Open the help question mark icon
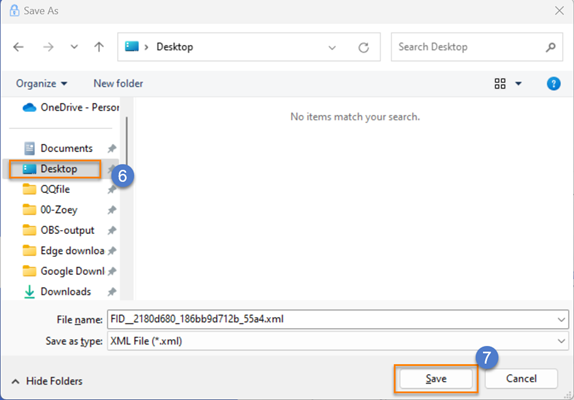The image size is (574, 400). point(554,84)
